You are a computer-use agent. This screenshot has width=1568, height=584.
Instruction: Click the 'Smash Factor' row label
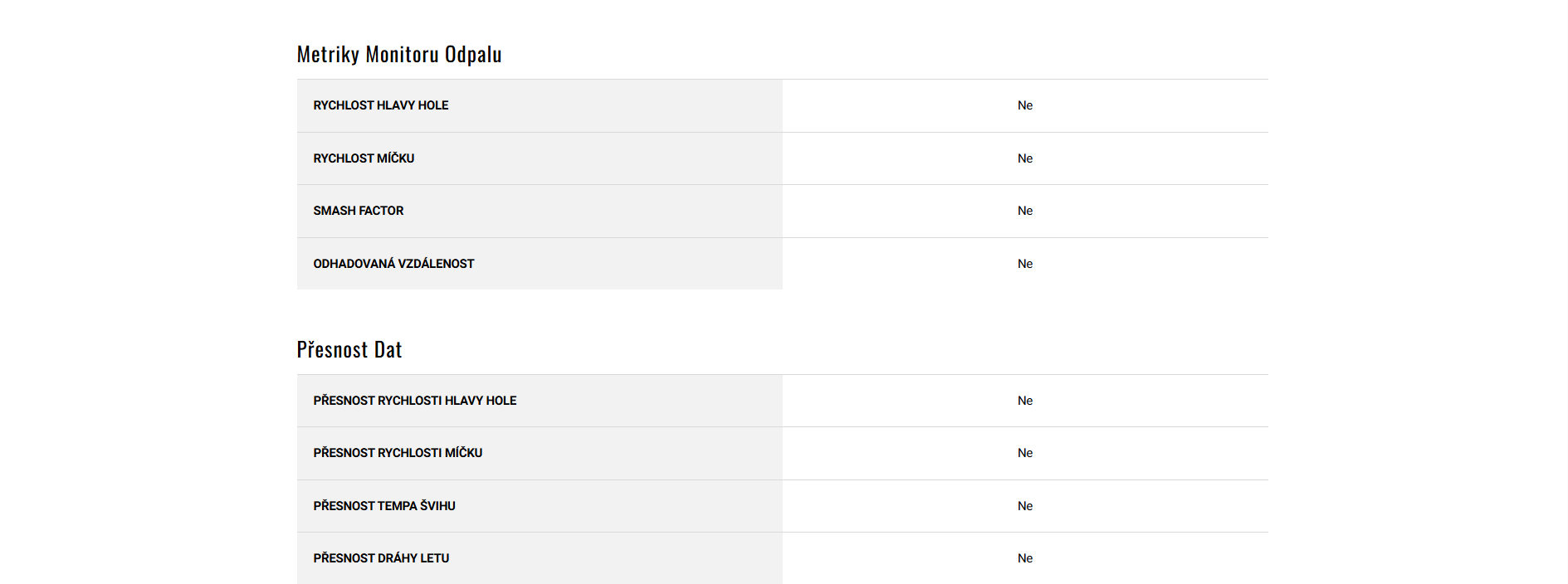[x=358, y=211]
